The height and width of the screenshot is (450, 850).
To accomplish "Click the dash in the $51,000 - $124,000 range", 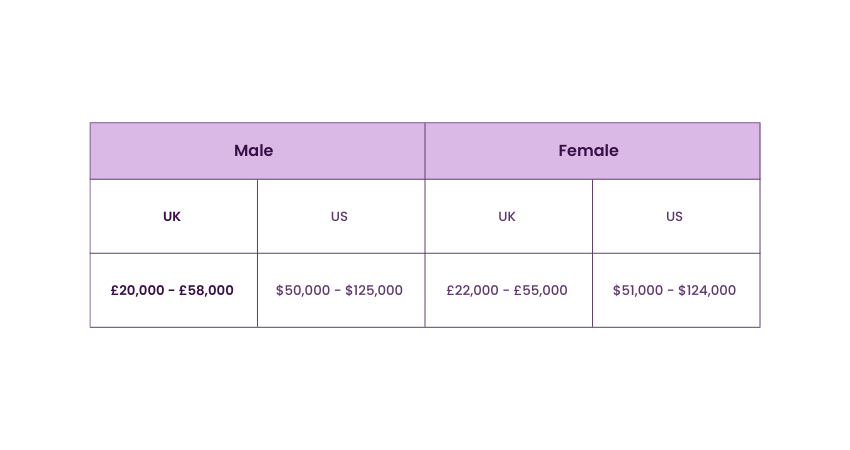I will 671,291.
